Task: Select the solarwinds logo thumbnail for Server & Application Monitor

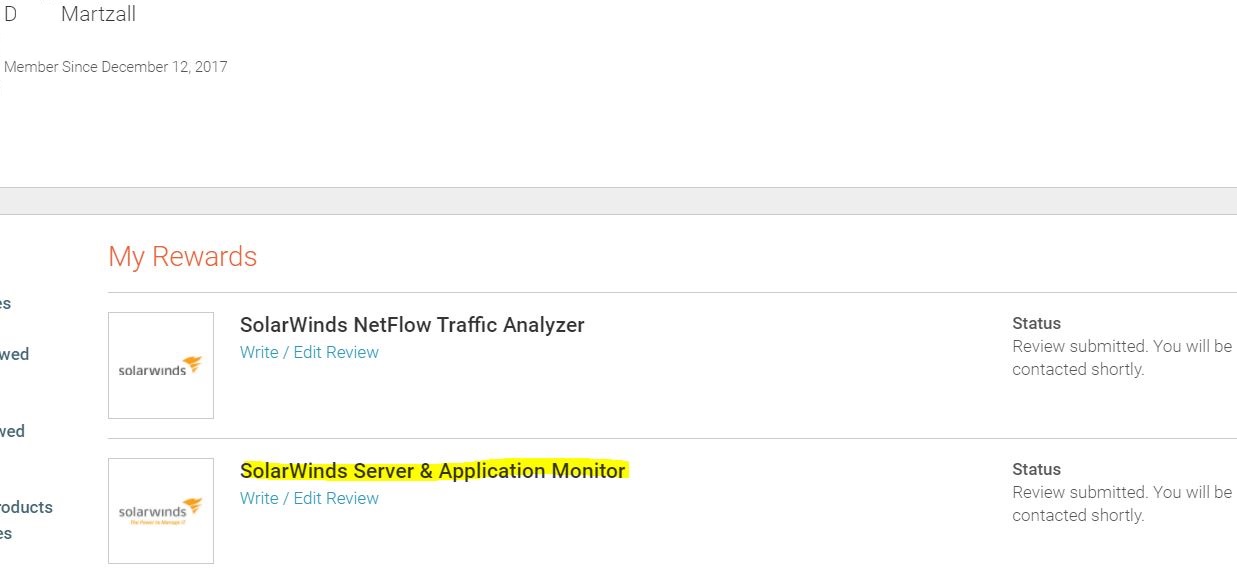Action: click(161, 511)
